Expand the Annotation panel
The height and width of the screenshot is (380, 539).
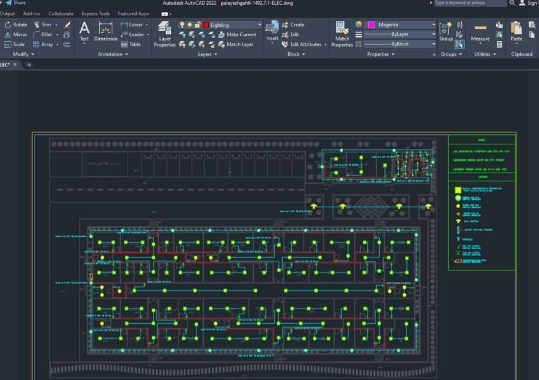[113, 54]
